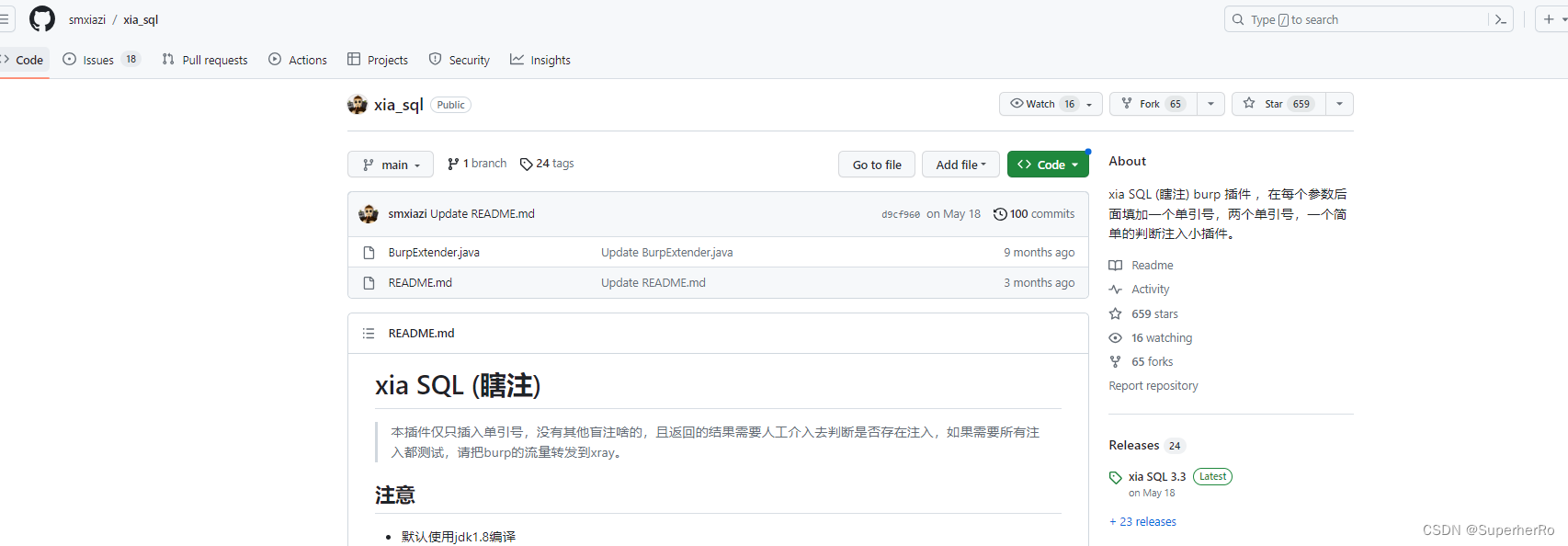Click the plus create-new icon
The height and width of the screenshot is (546, 1568).
point(1549,19)
